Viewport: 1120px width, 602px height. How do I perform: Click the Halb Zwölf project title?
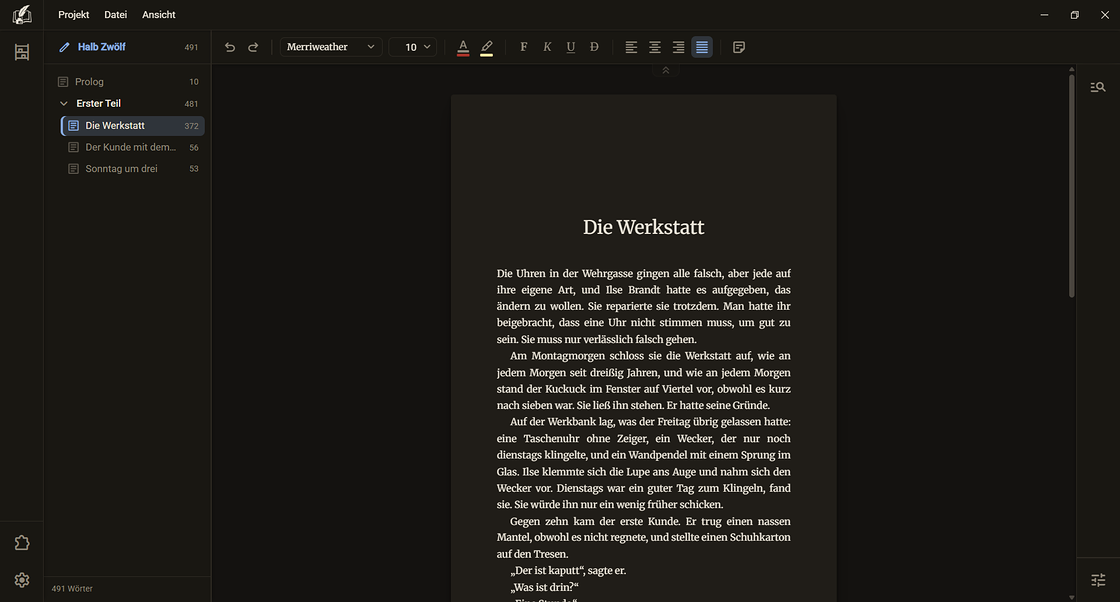click(x=101, y=47)
